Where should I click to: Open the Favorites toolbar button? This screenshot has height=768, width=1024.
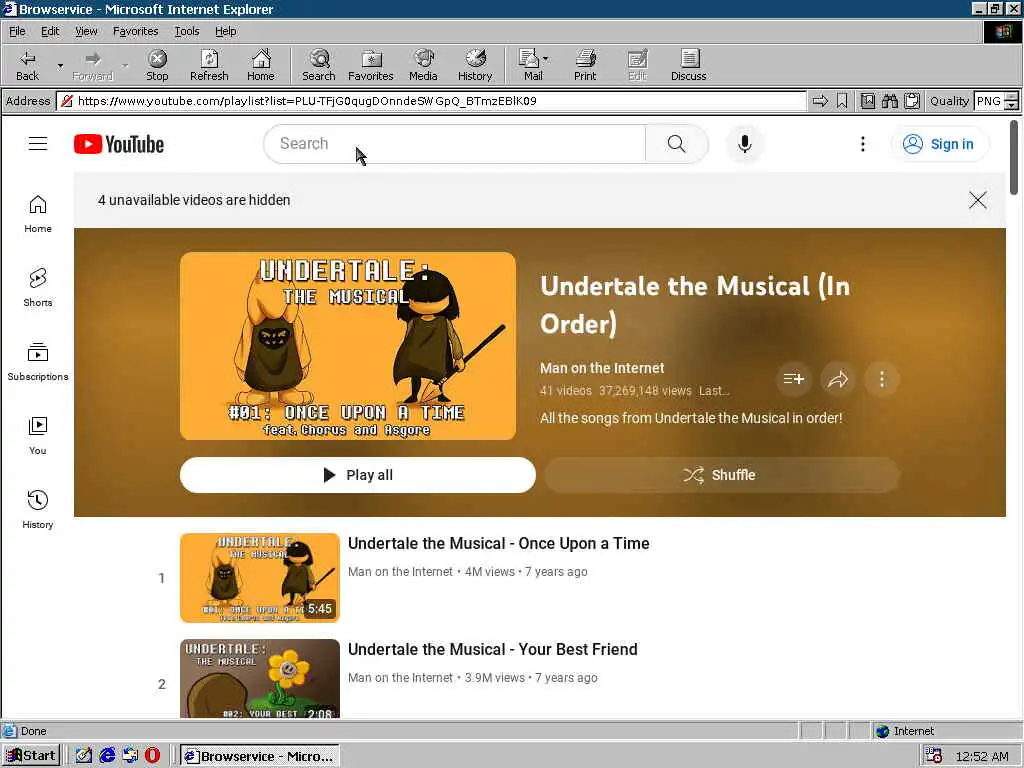371,65
